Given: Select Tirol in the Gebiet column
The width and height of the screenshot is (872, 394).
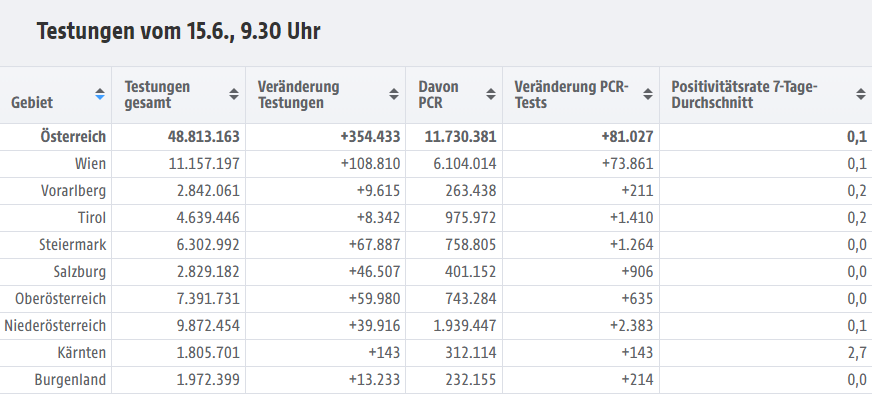Looking at the screenshot, I should (x=92, y=218).
